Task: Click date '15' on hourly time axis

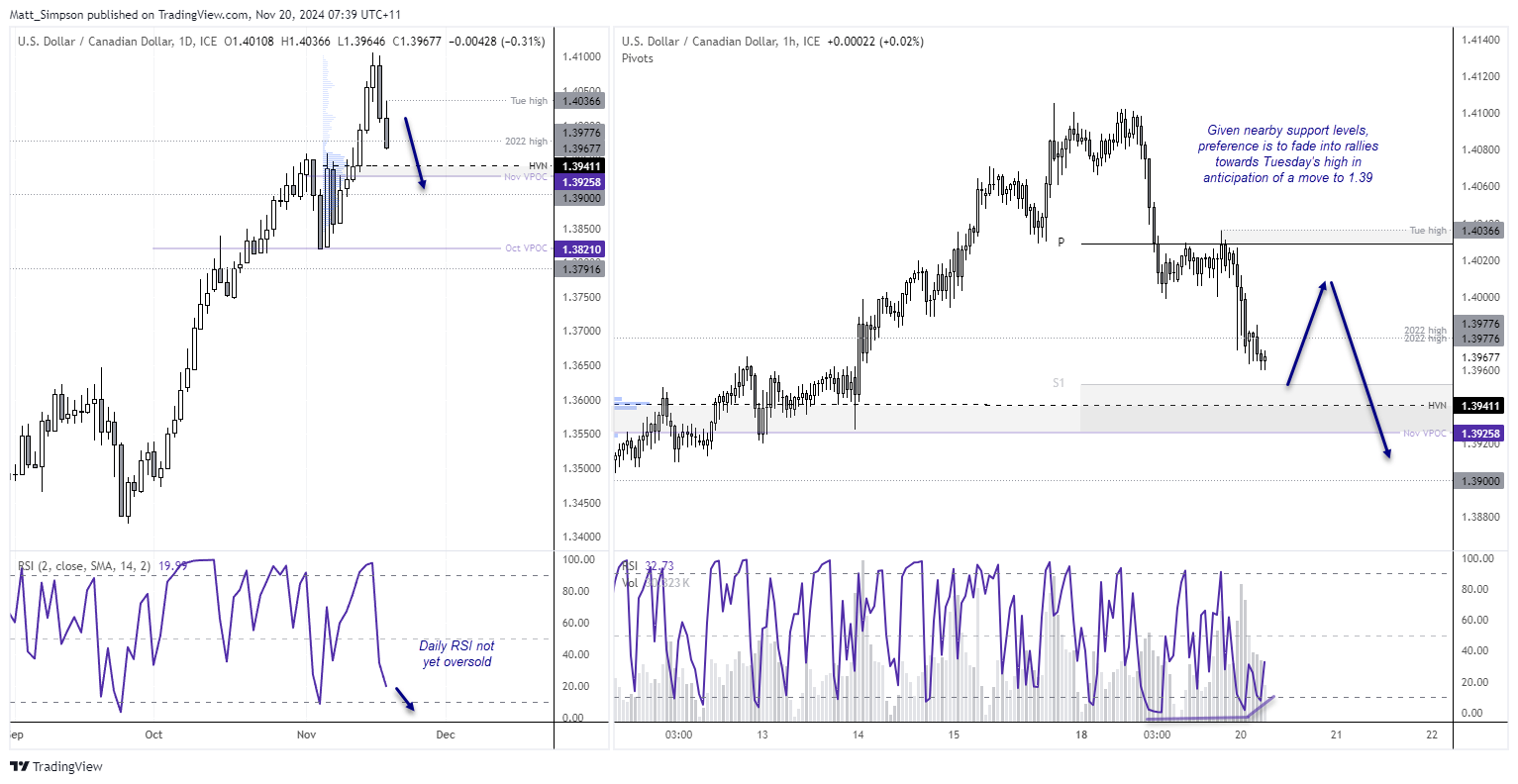Action: coord(954,735)
